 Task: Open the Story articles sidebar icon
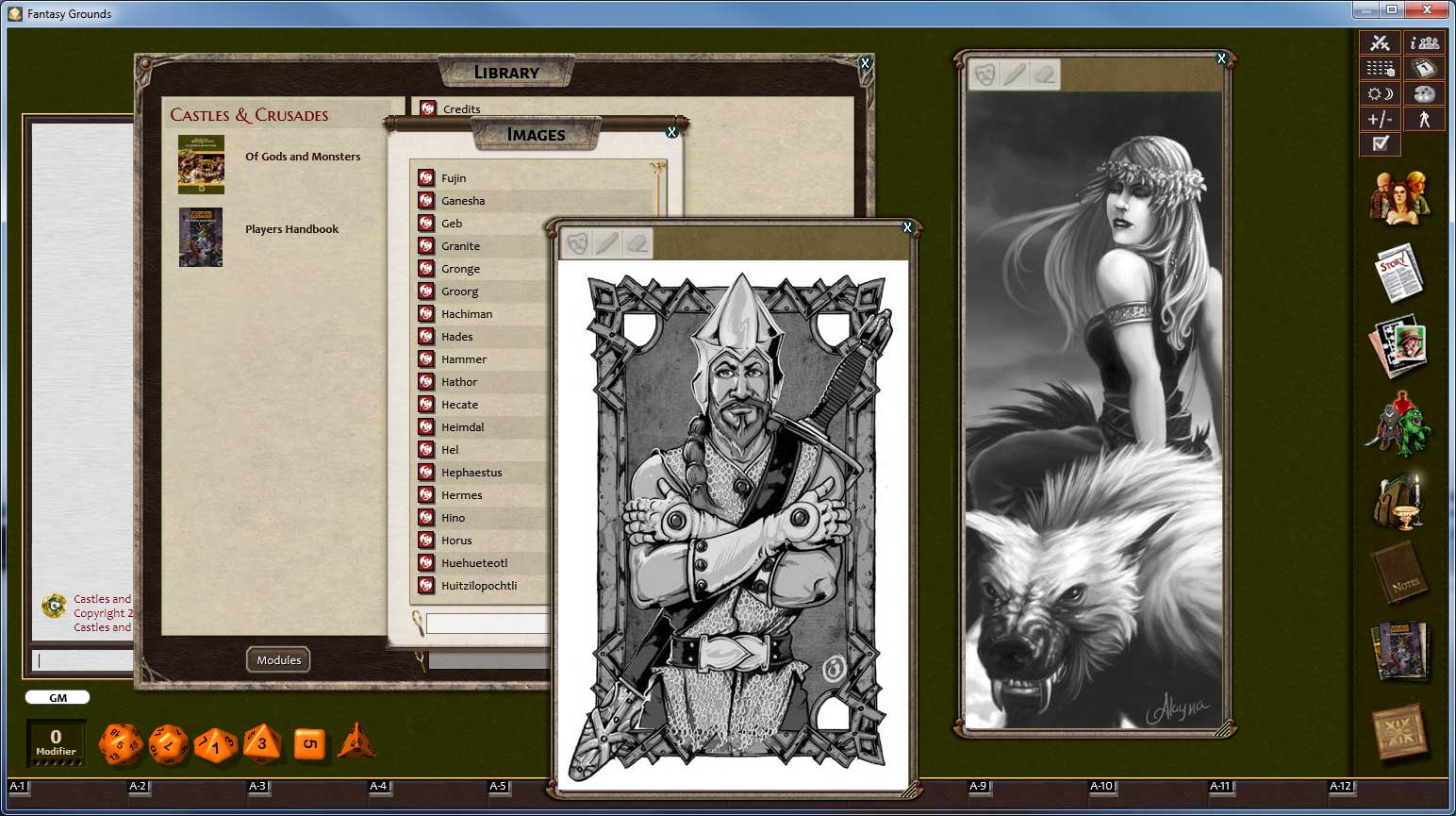click(x=1399, y=271)
